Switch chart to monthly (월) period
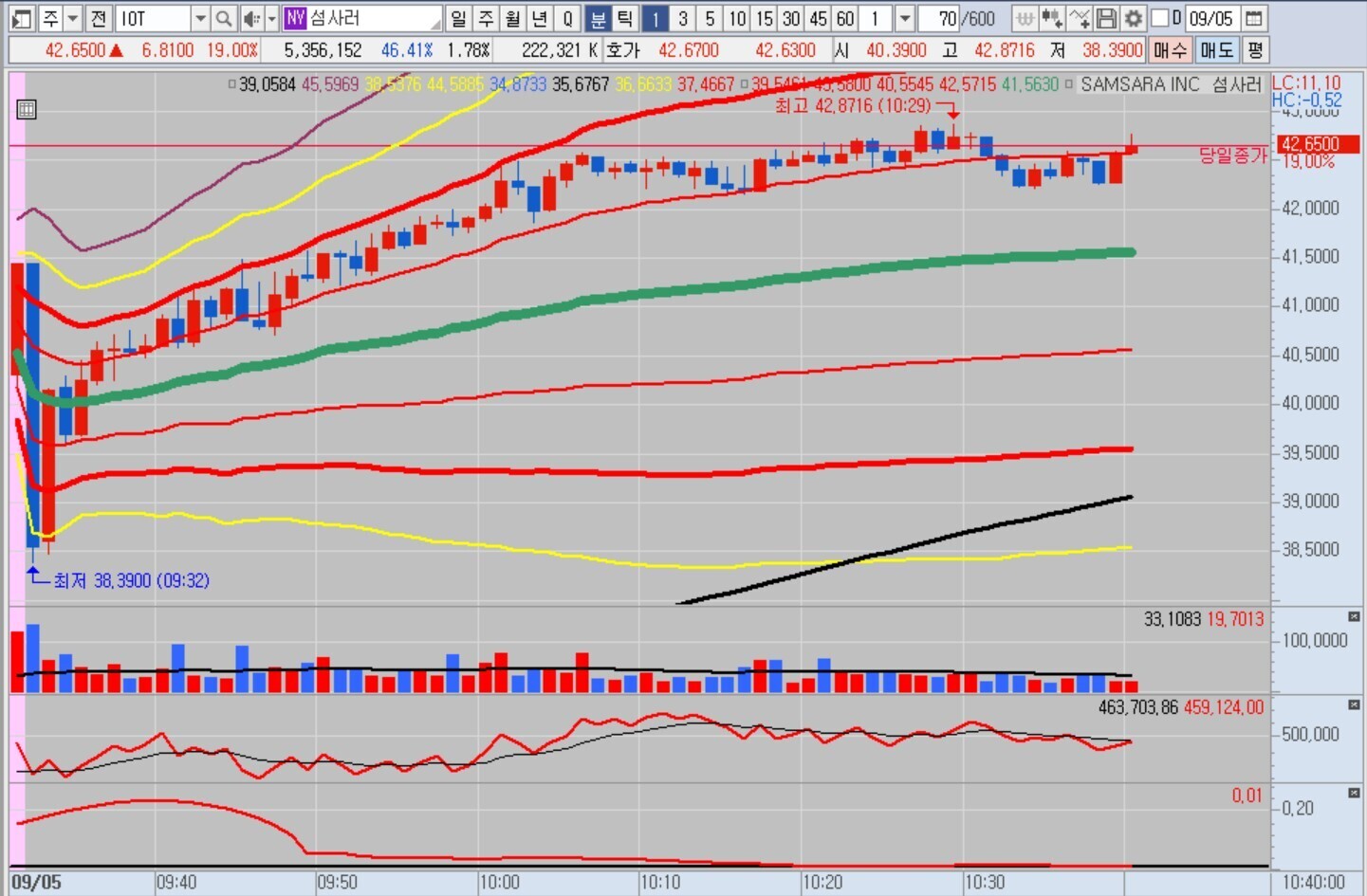This screenshot has height=896, width=1367. click(513, 18)
